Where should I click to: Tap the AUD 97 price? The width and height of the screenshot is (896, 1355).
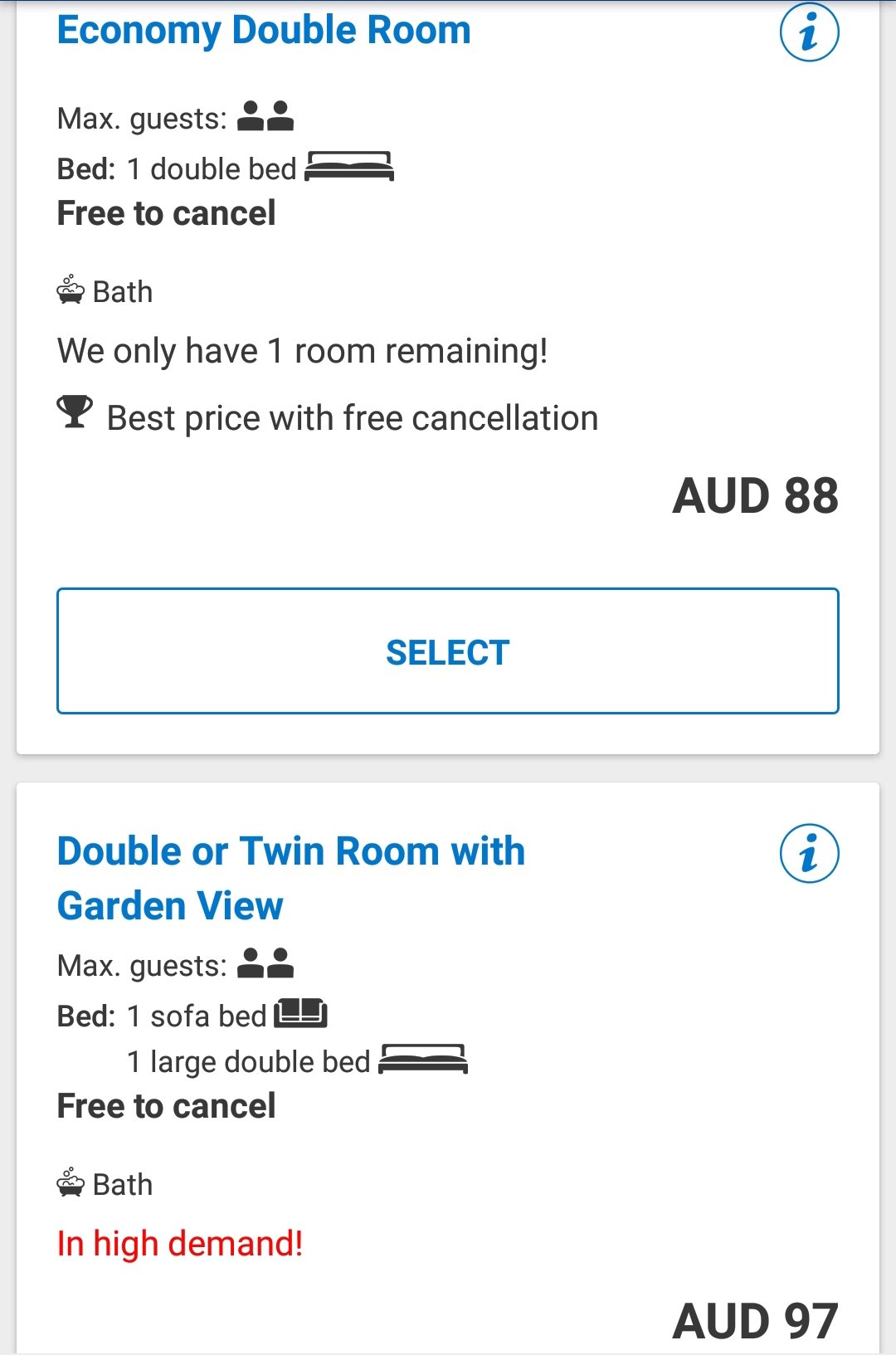pyautogui.click(x=756, y=1320)
